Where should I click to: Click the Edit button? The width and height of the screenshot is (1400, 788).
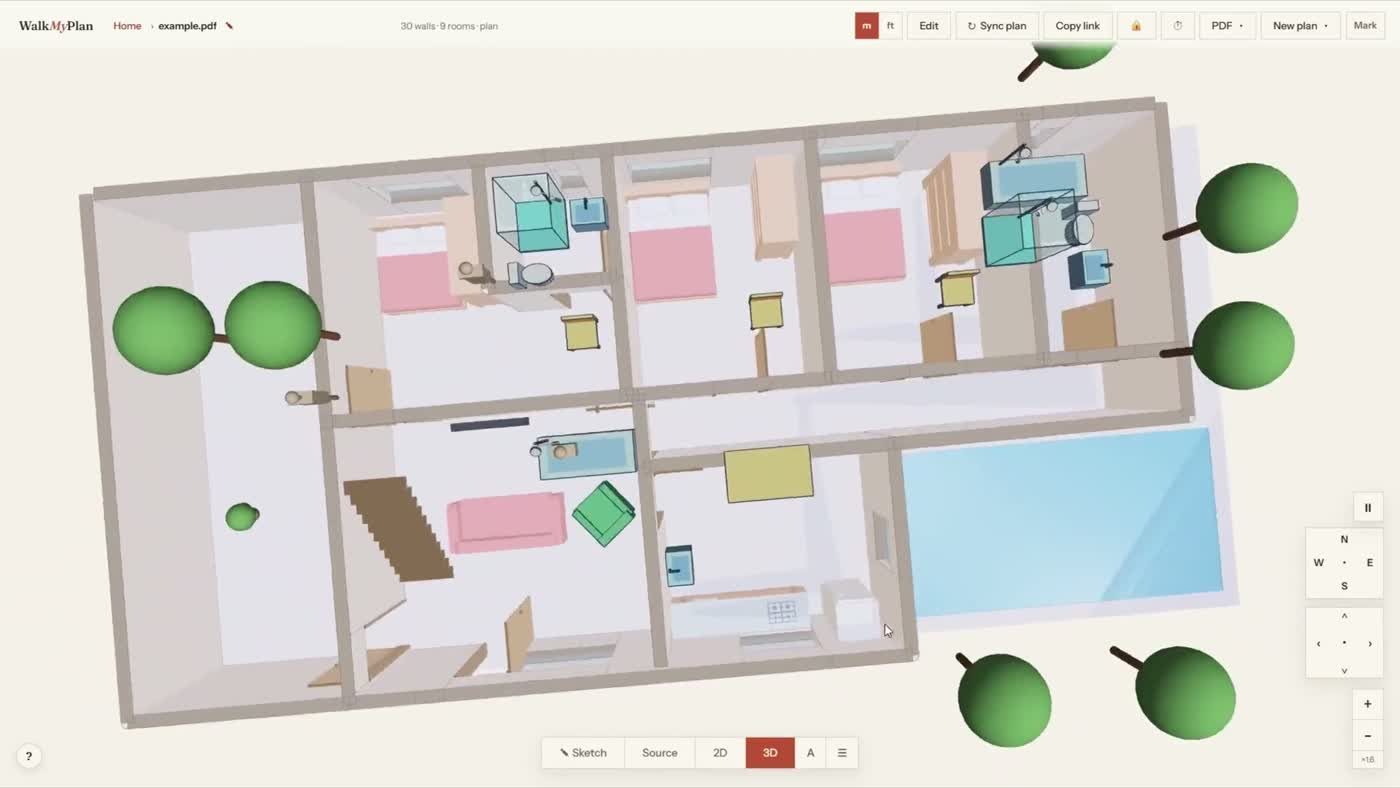(x=929, y=26)
